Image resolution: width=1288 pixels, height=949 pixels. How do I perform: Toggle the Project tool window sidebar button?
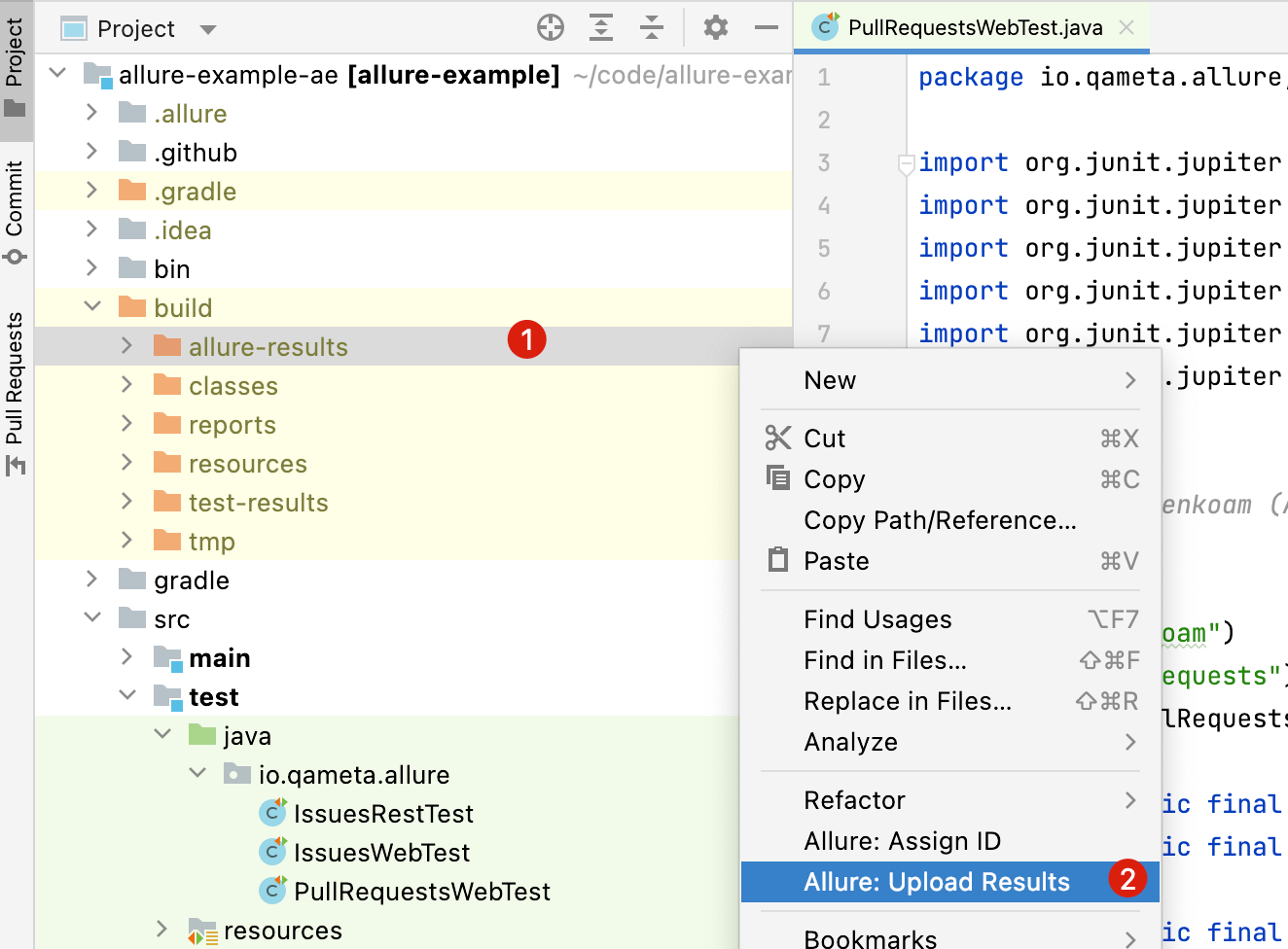[x=15, y=68]
